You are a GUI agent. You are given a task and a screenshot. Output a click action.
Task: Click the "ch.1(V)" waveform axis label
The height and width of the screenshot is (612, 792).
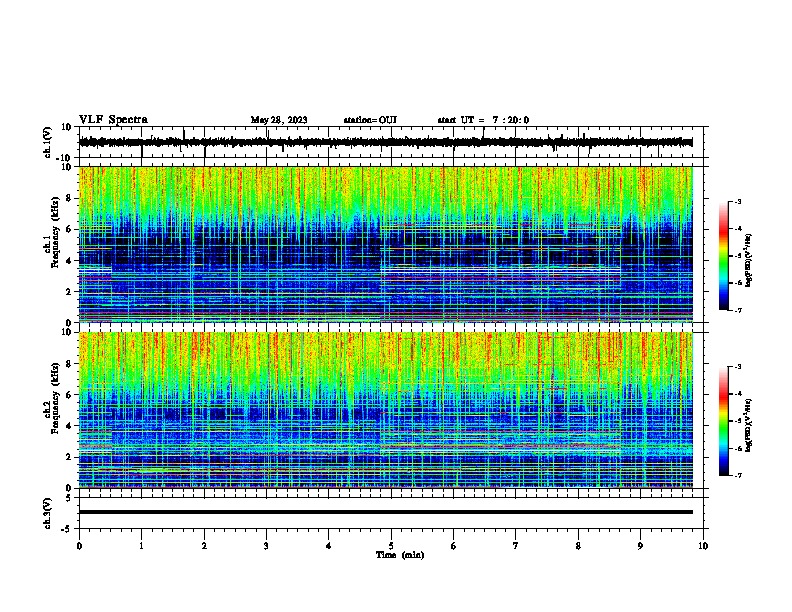[x=48, y=142]
